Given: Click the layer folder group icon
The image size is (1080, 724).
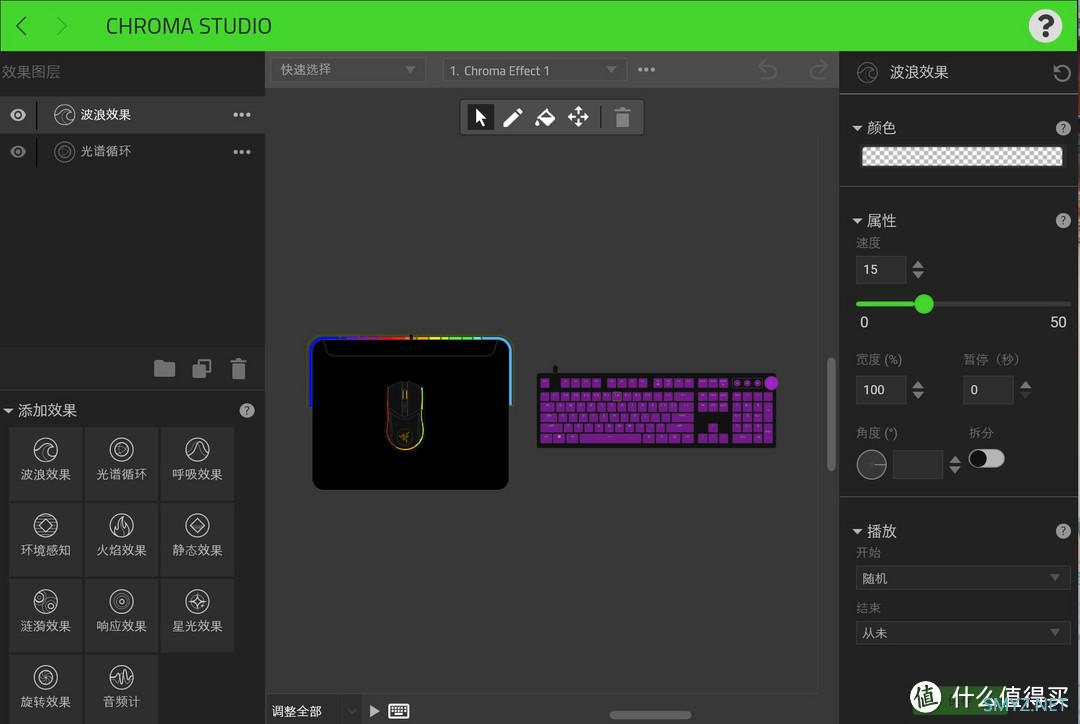Looking at the screenshot, I should (x=164, y=369).
